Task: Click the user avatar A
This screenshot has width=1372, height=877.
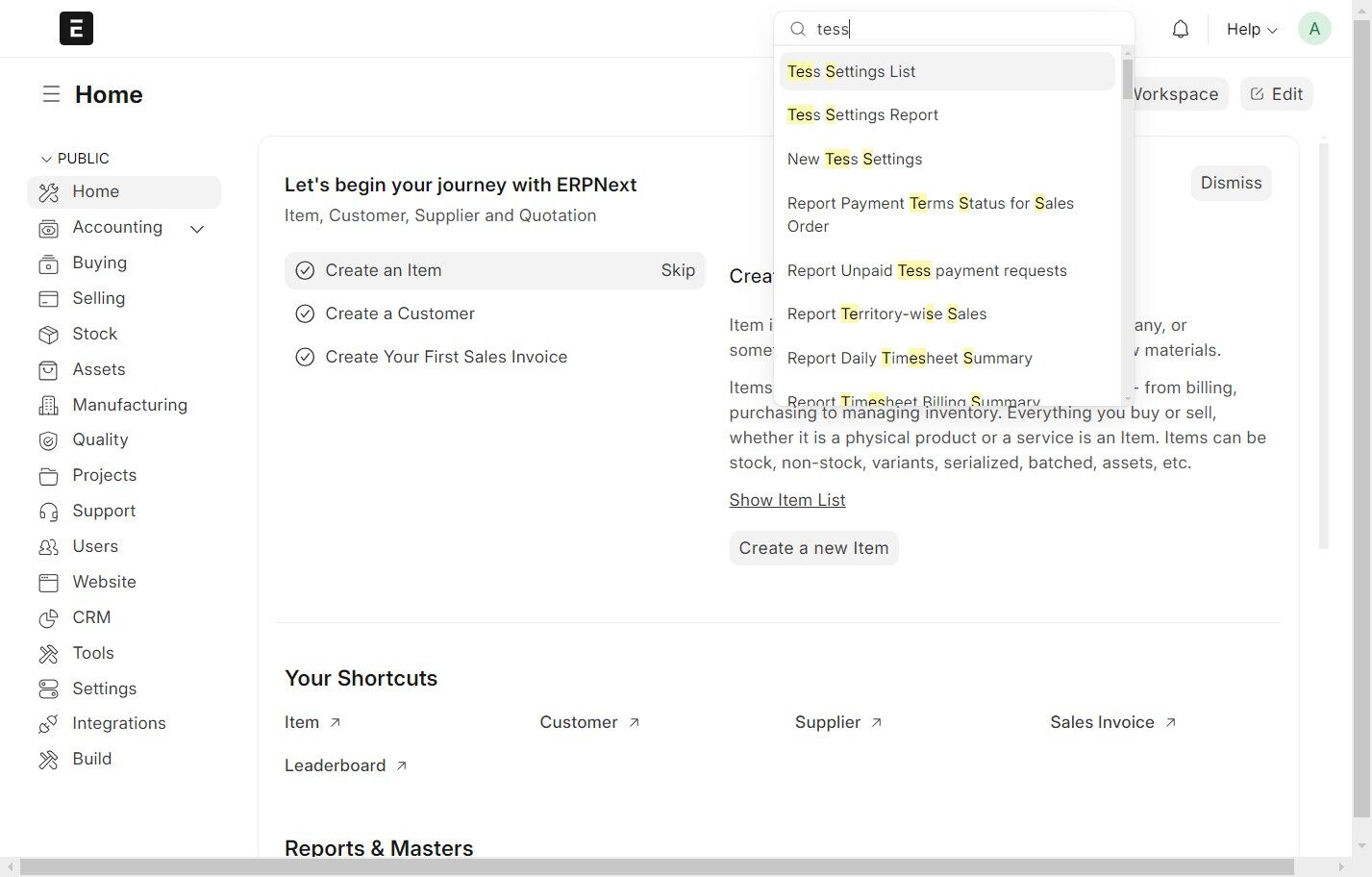Action: [1314, 29]
